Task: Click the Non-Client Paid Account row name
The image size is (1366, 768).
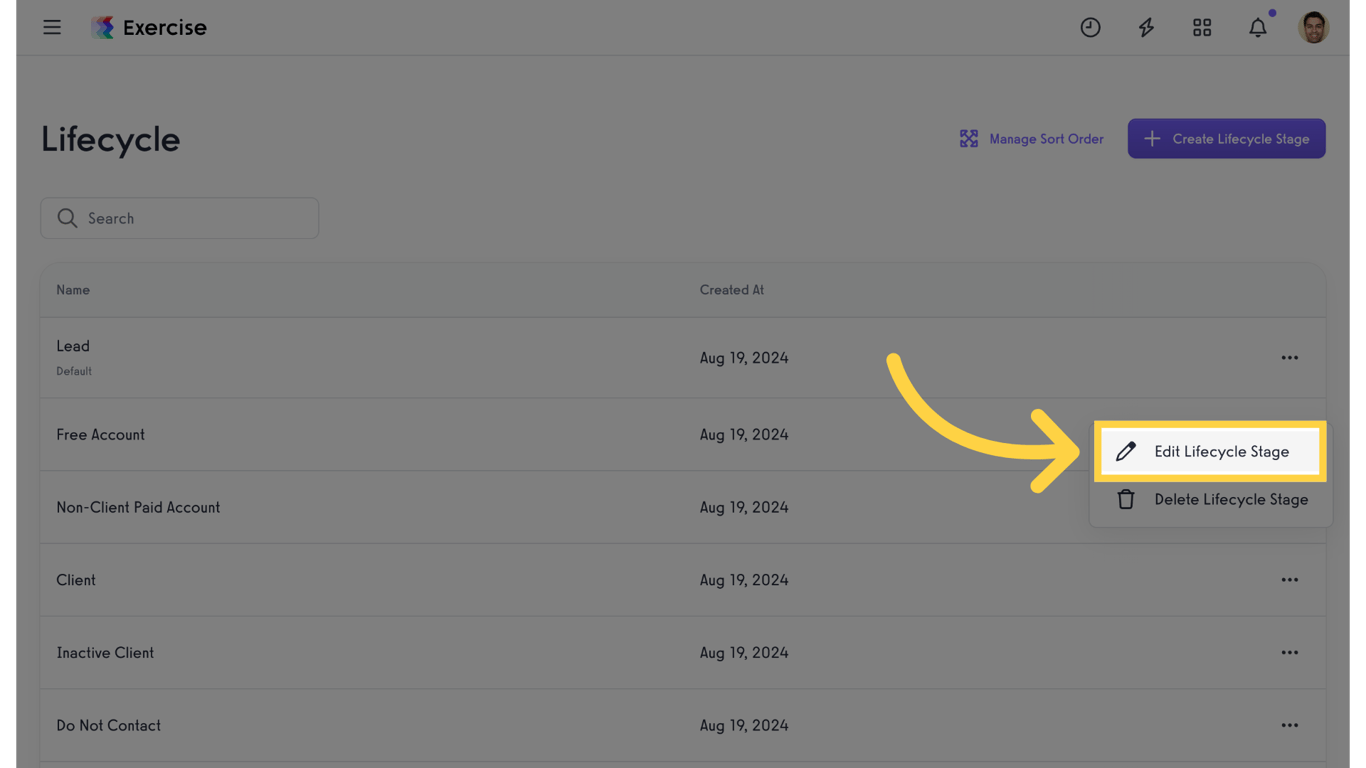Action: tap(138, 508)
